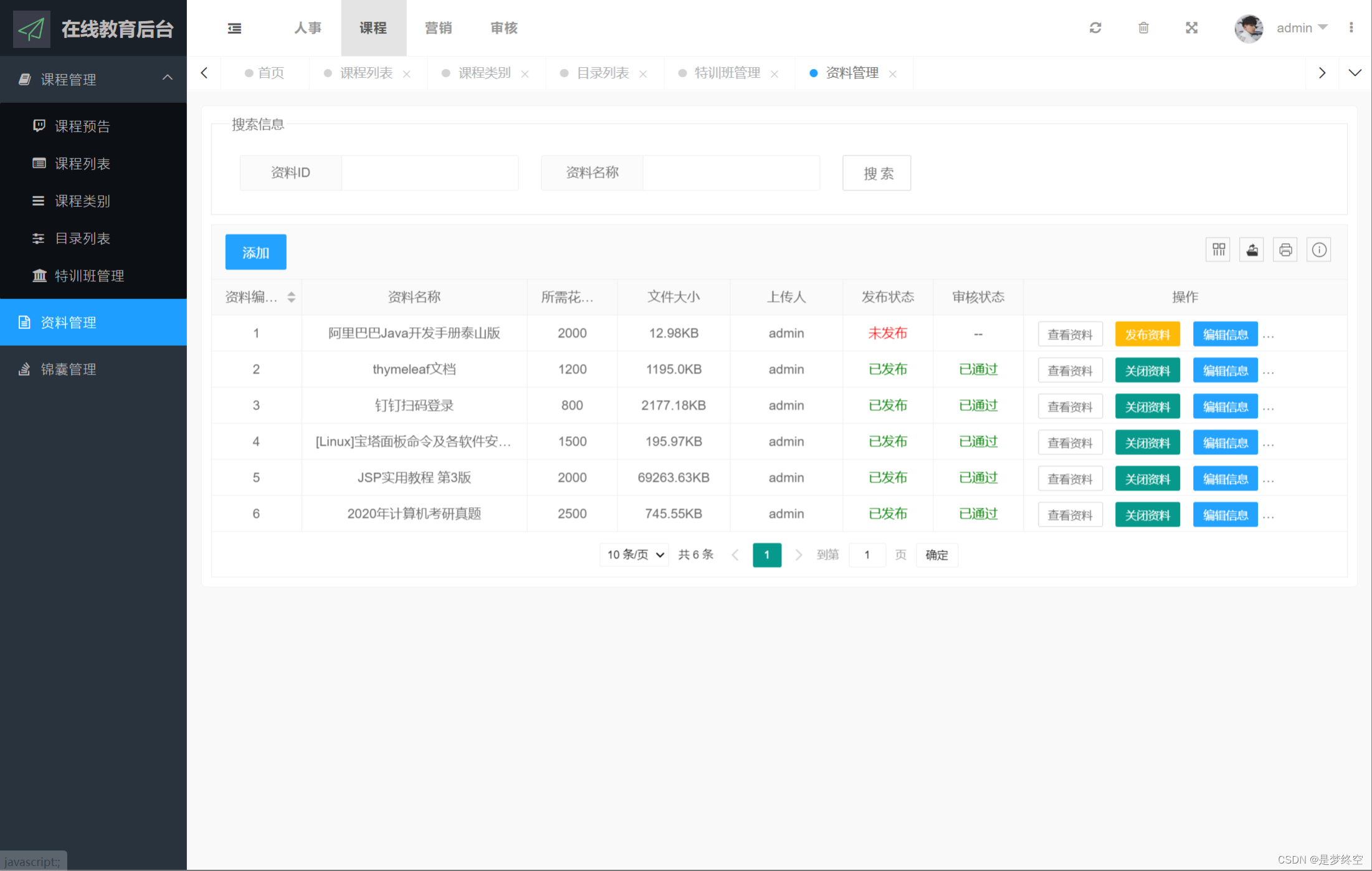The image size is (1372, 871).
Task: Click the 确定 pagination button
Action: 937,554
